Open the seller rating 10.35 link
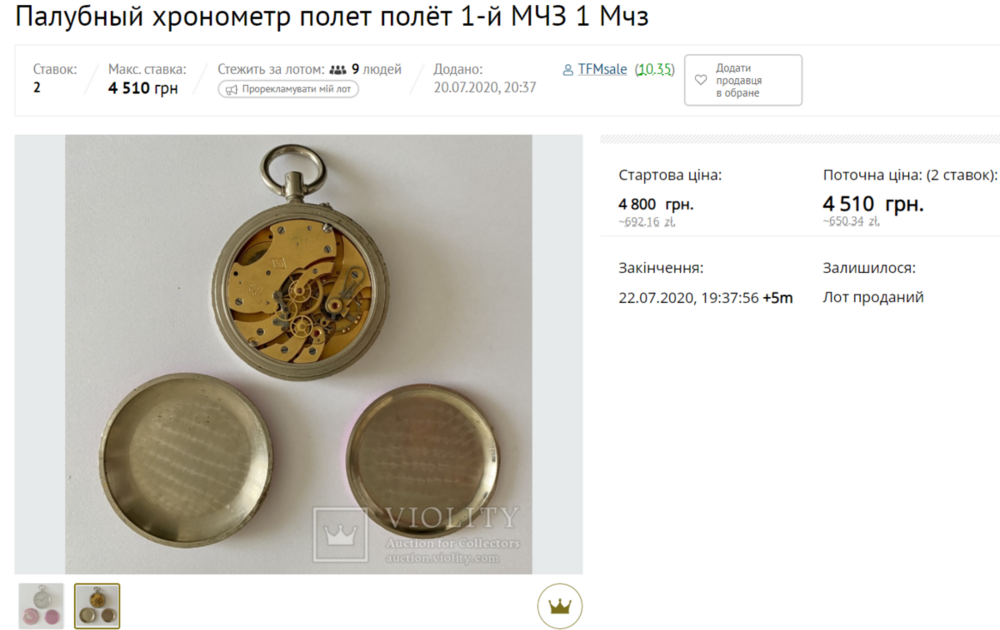Viewport: 1000px width, 630px height. (654, 69)
